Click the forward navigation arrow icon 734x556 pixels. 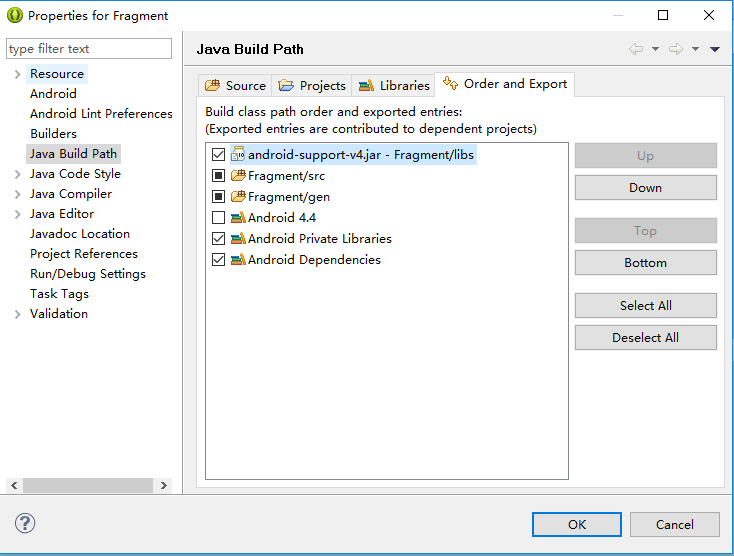[675, 49]
